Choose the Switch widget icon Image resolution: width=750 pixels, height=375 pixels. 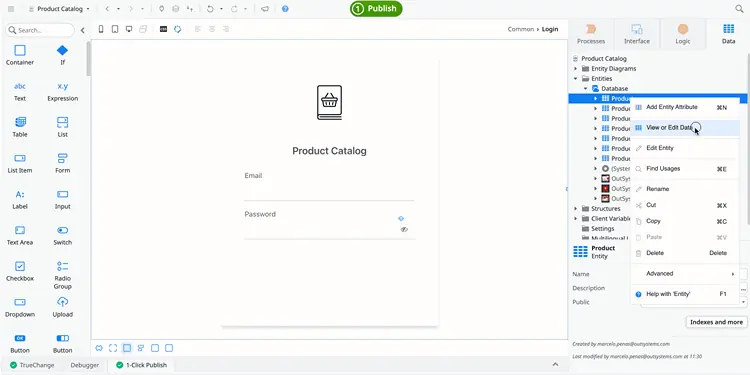pyautogui.click(x=63, y=230)
